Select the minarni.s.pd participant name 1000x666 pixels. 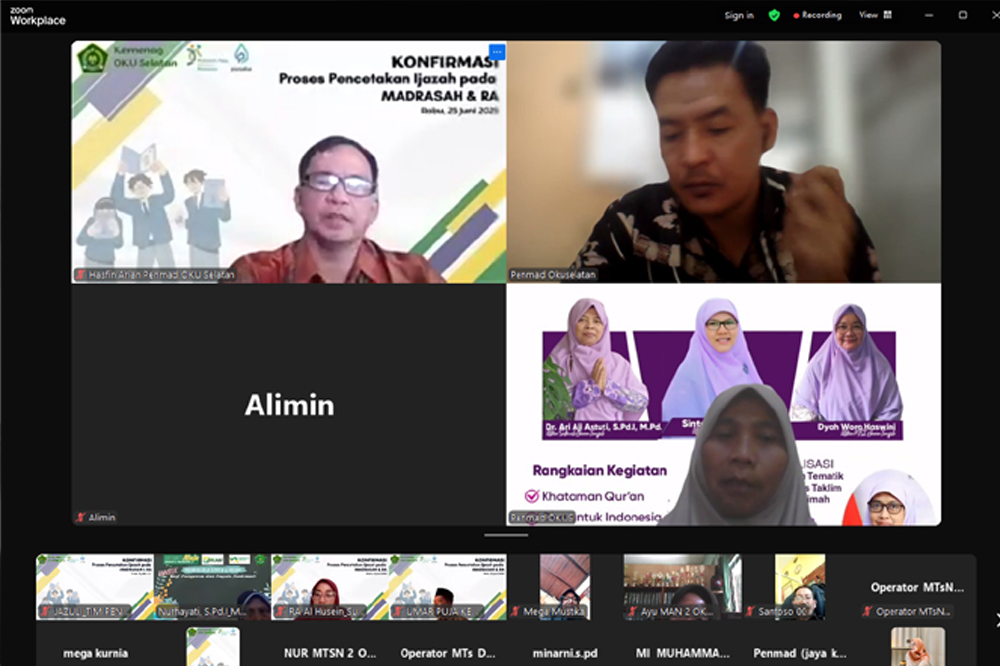(x=565, y=653)
